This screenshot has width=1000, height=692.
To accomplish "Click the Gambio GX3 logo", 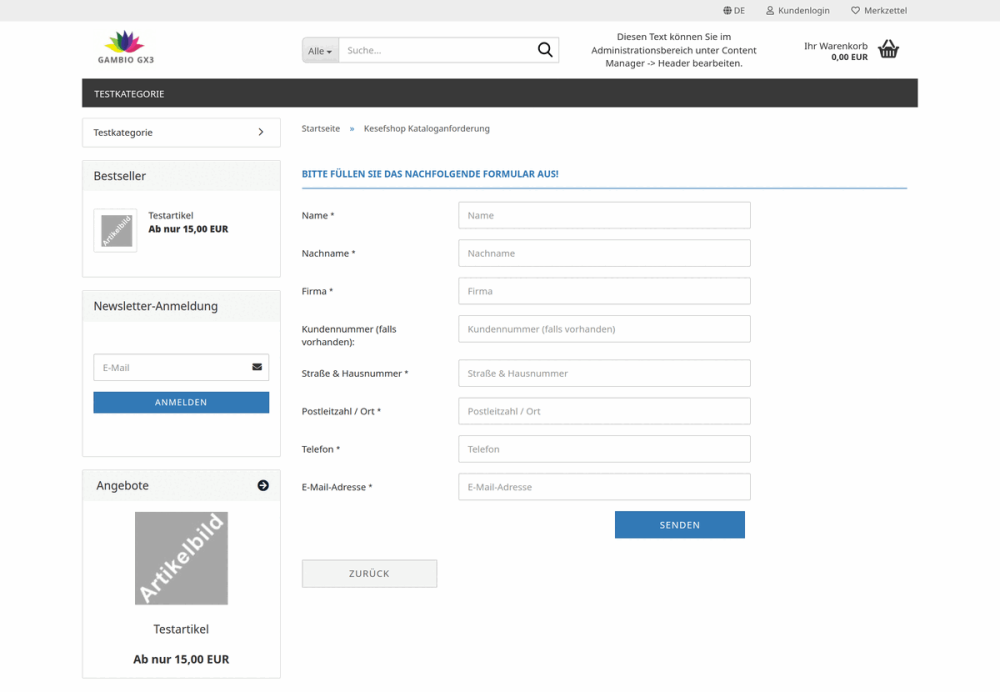I will tap(126, 47).
